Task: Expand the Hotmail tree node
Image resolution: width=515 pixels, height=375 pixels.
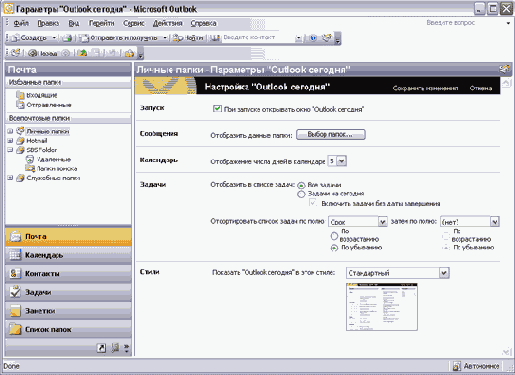Action: pos(10,140)
